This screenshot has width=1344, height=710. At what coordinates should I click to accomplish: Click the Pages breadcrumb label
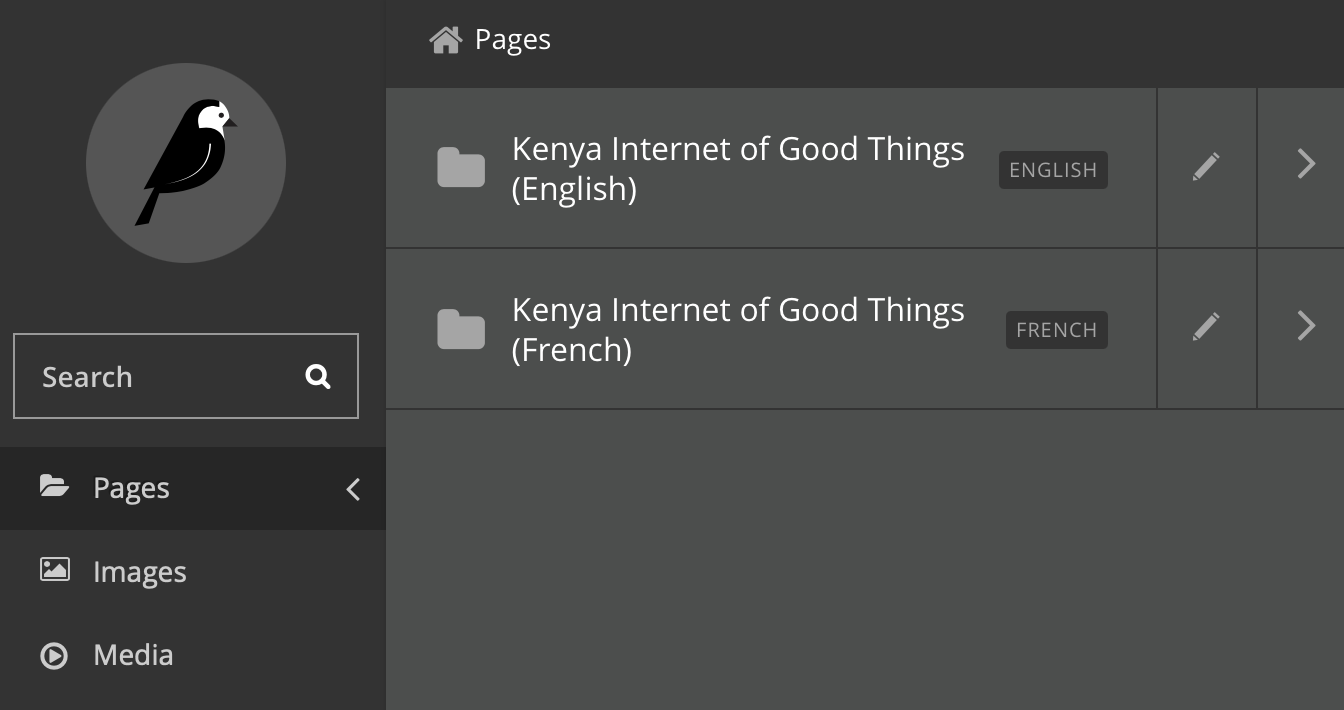point(513,39)
